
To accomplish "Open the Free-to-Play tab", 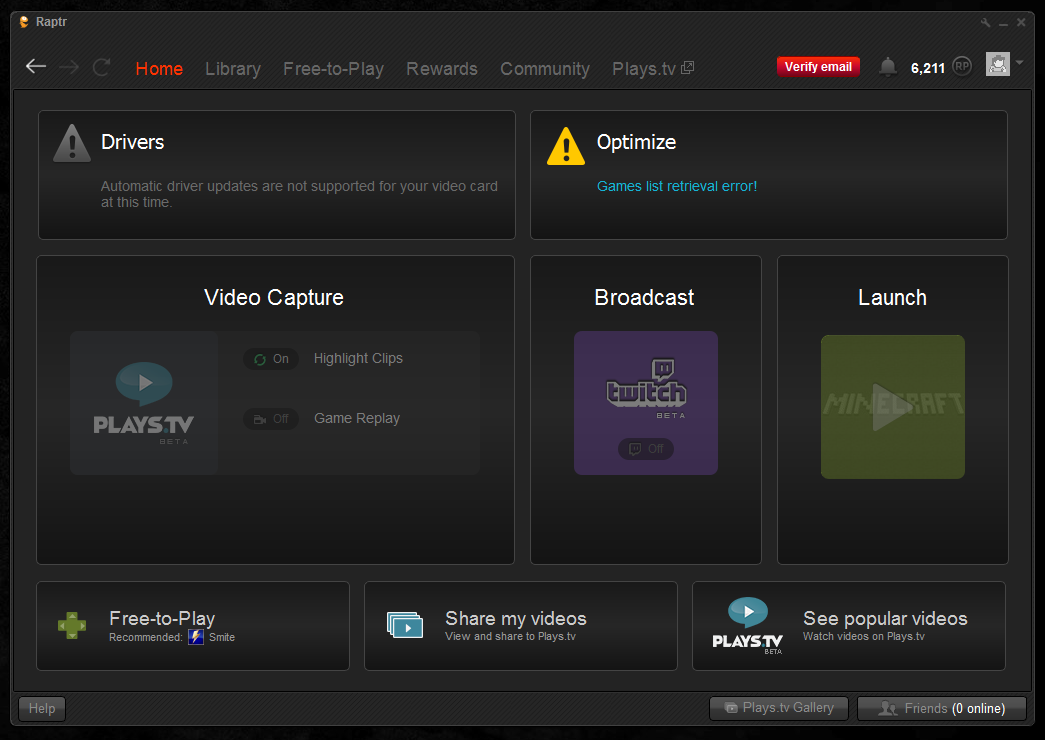I will pyautogui.click(x=333, y=69).
